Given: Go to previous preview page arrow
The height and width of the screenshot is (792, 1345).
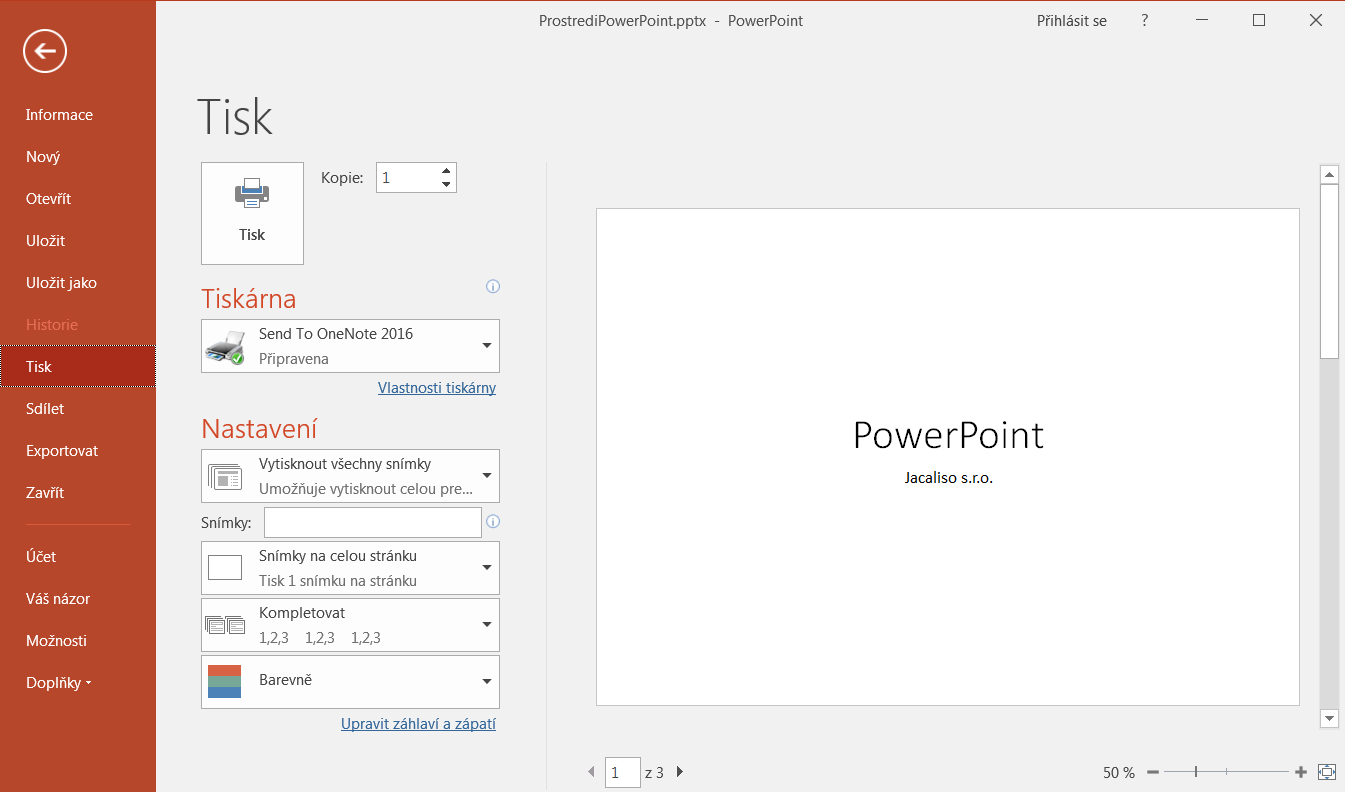Looking at the screenshot, I should [591, 772].
